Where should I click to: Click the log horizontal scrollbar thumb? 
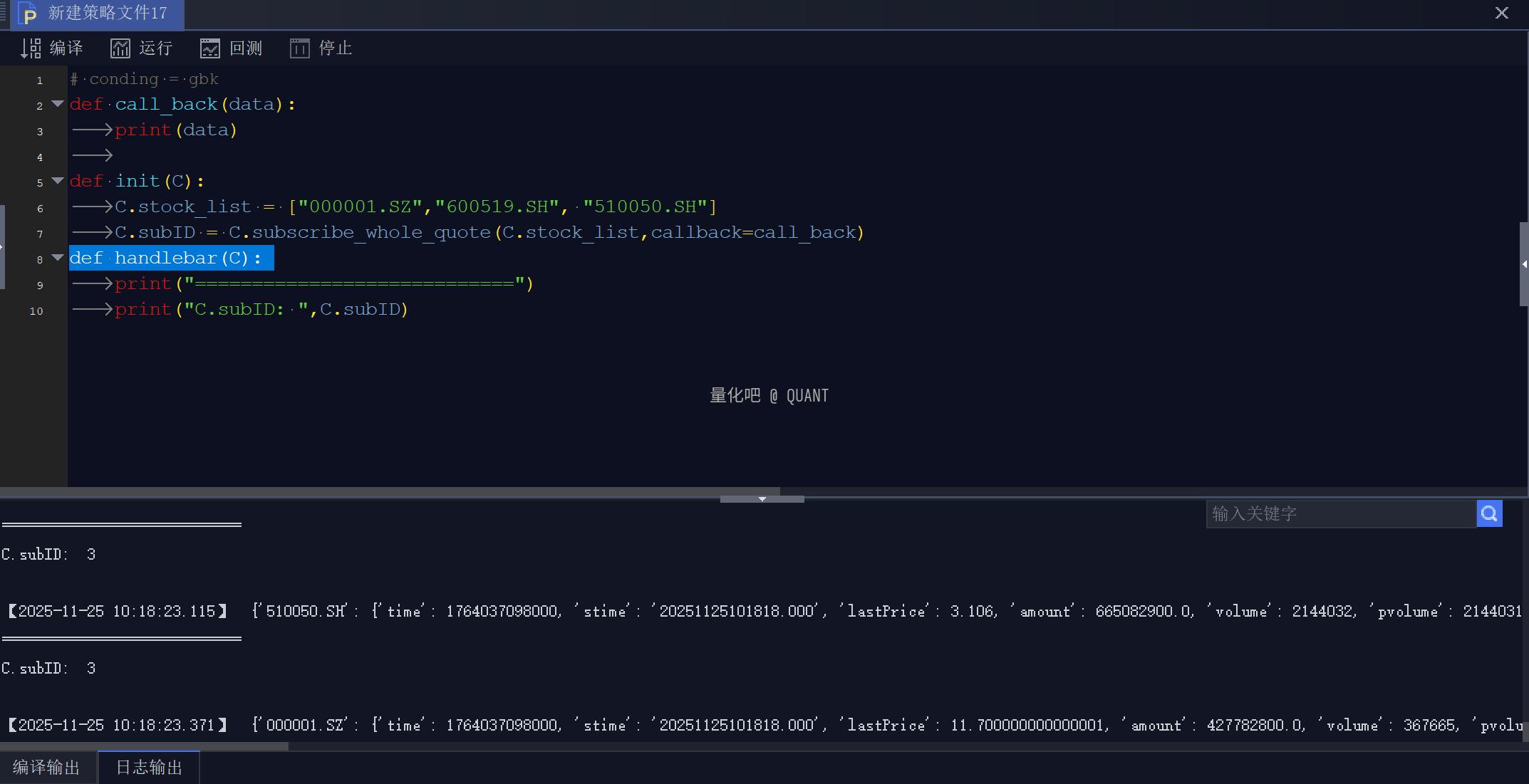142,746
